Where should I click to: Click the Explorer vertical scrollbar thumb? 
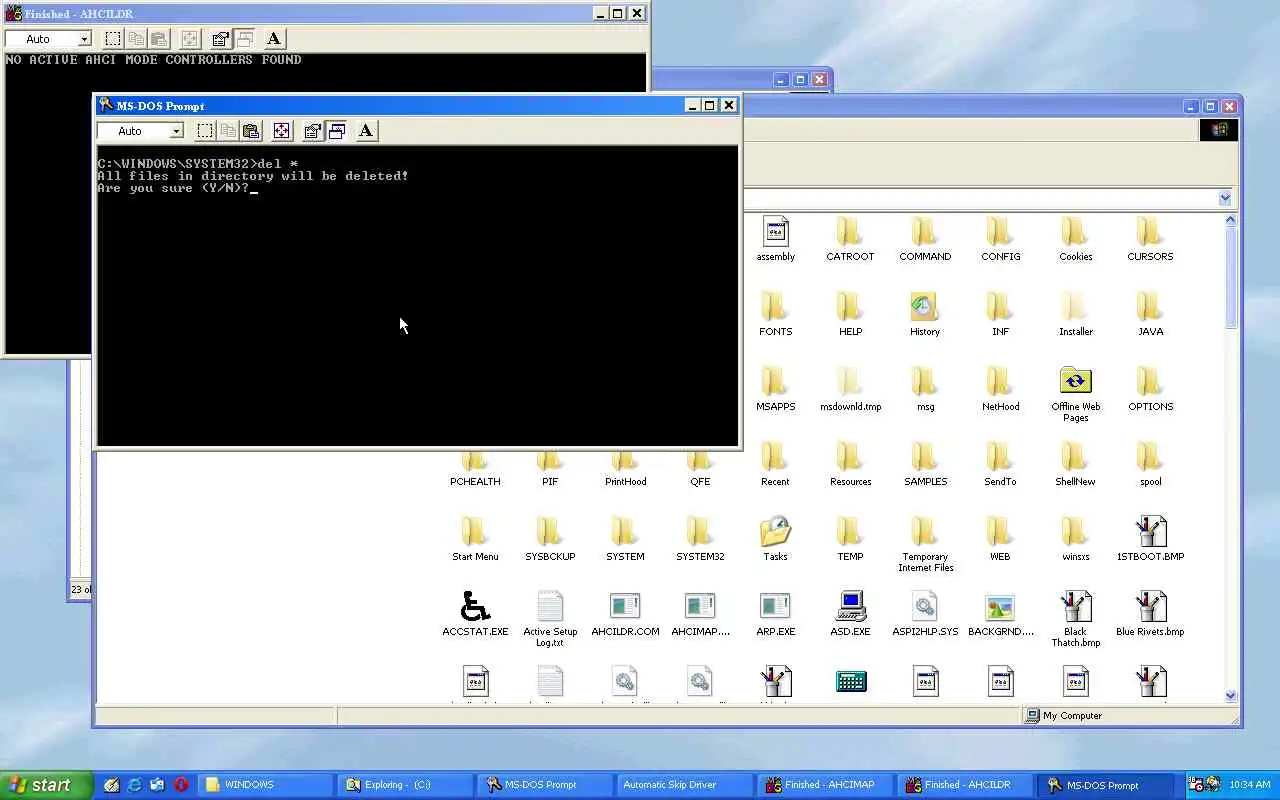(x=1231, y=278)
